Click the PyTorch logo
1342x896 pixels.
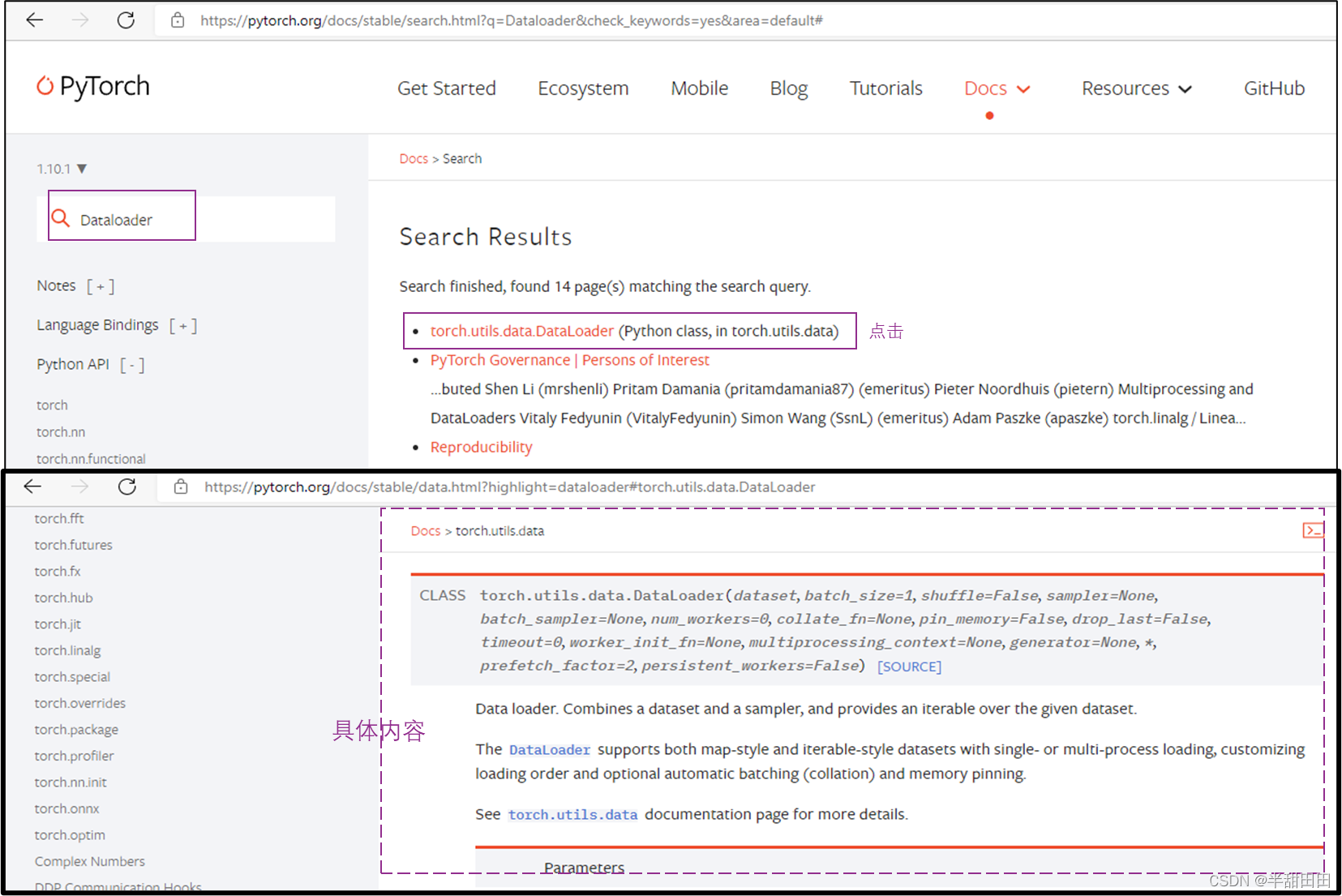93,86
